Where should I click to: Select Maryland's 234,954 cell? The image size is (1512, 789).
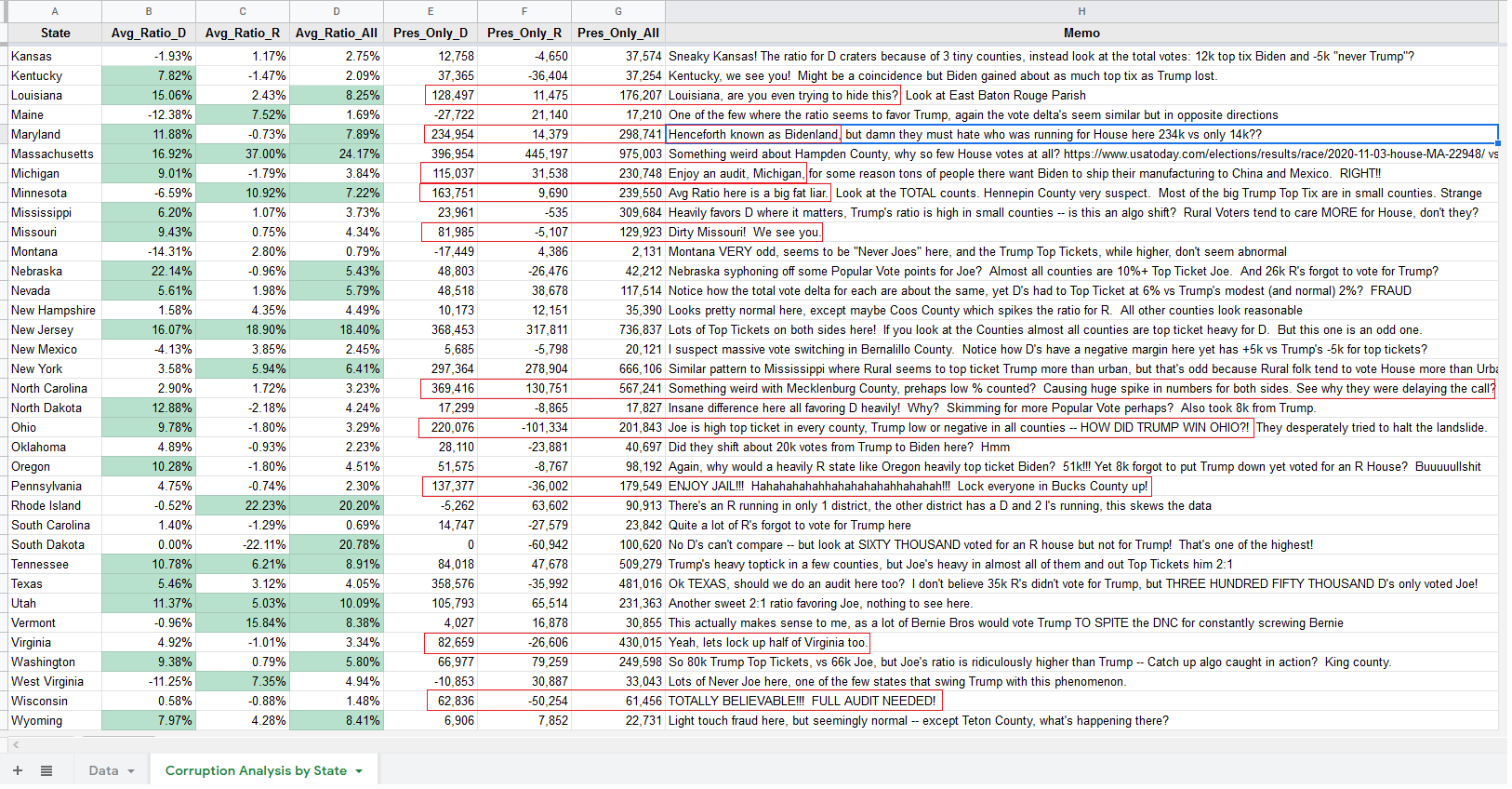coord(431,134)
